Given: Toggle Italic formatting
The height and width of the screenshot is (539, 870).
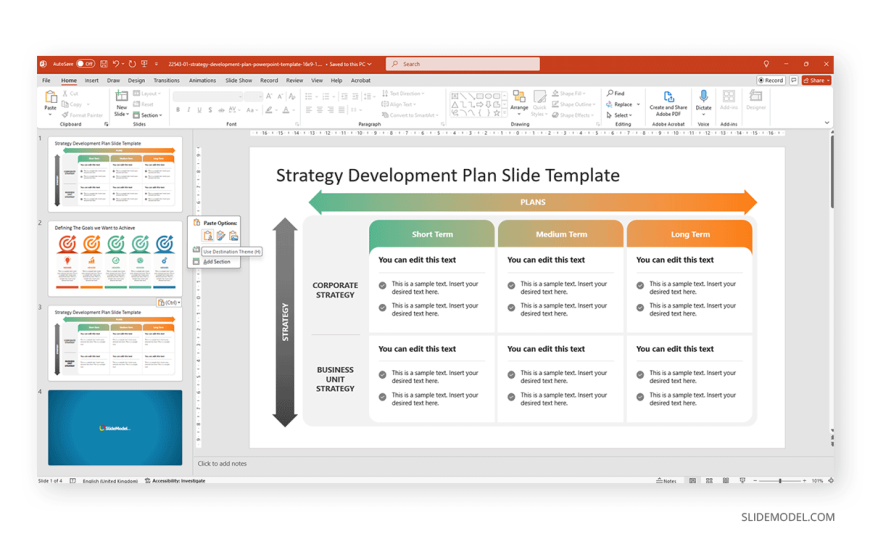Looking at the screenshot, I should click(x=189, y=110).
